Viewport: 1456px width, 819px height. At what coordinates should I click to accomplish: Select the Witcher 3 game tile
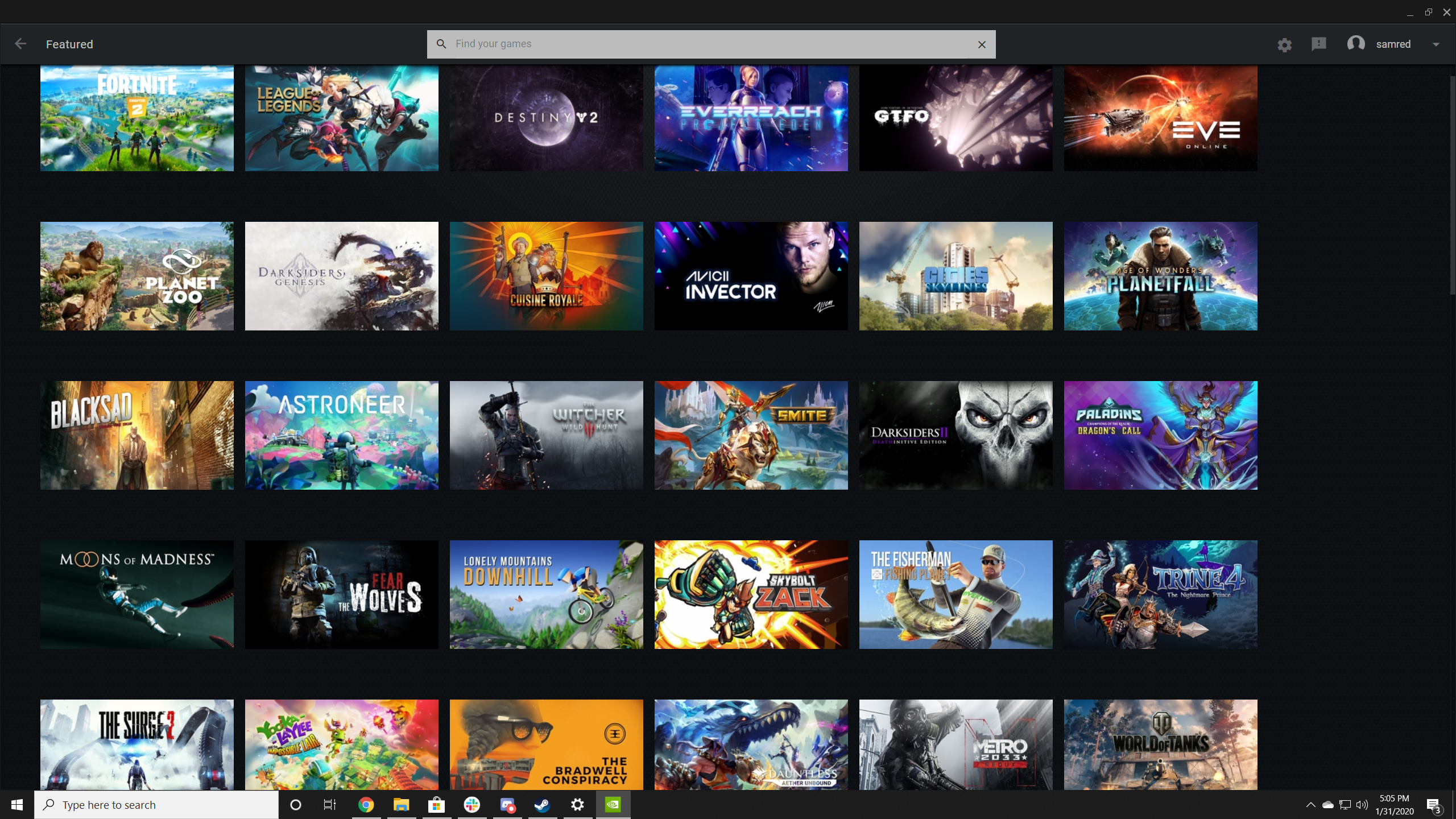546,435
